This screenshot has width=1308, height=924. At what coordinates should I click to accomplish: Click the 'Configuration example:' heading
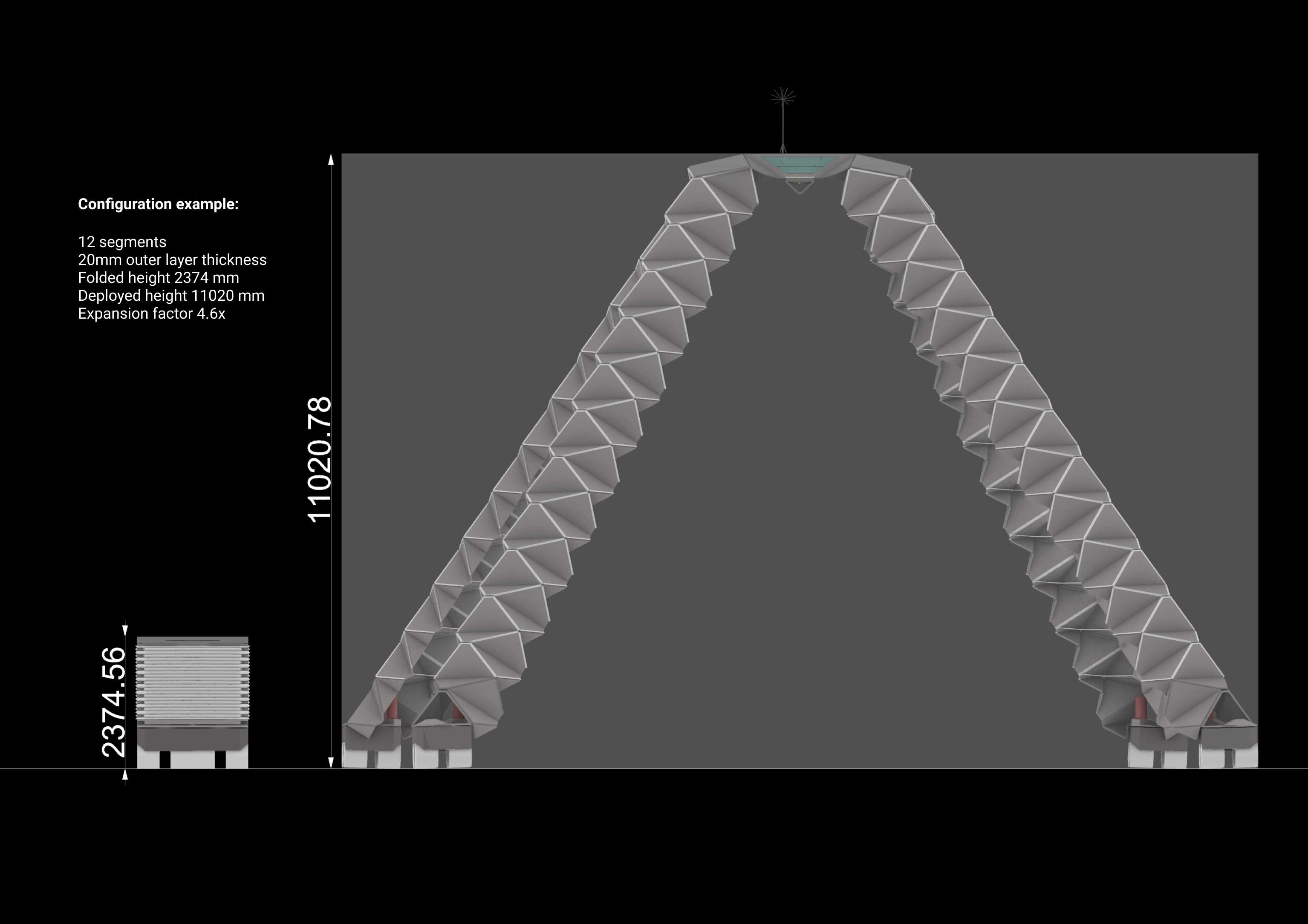coord(159,204)
